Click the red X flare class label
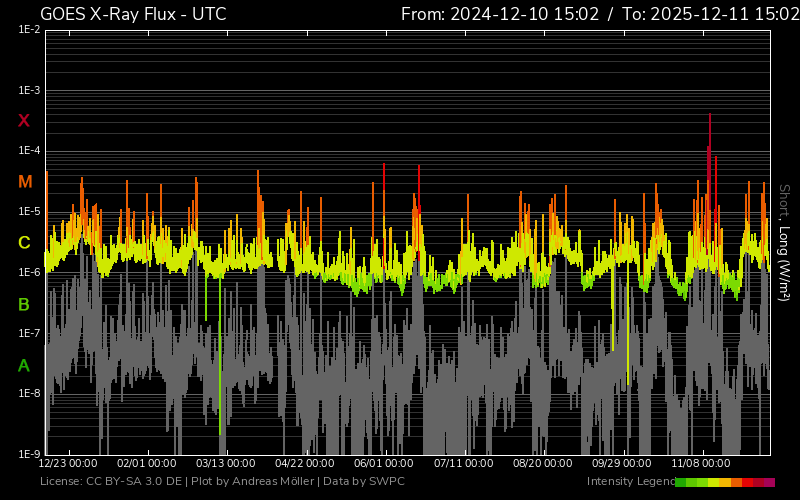The height and width of the screenshot is (500, 800). coord(24,121)
